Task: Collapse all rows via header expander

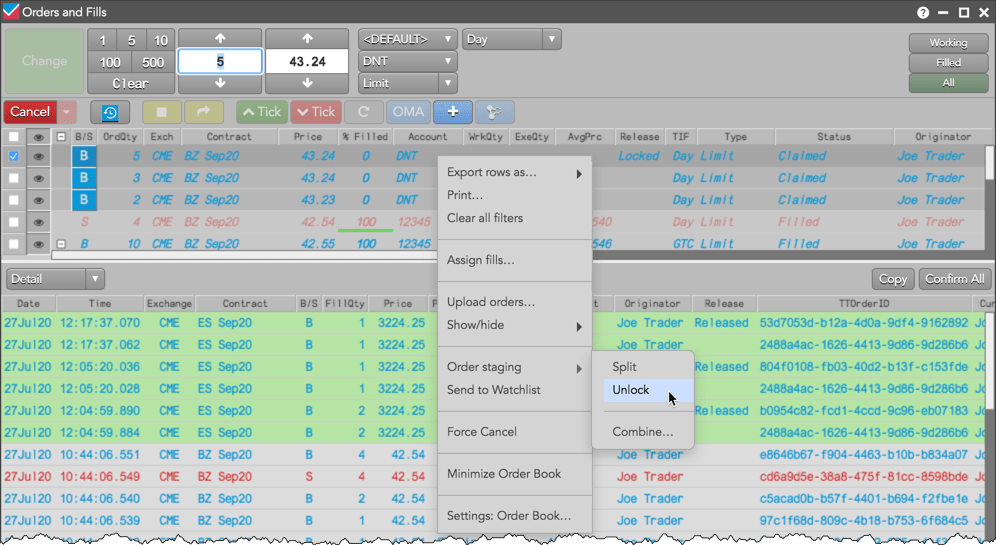Action: (x=61, y=137)
